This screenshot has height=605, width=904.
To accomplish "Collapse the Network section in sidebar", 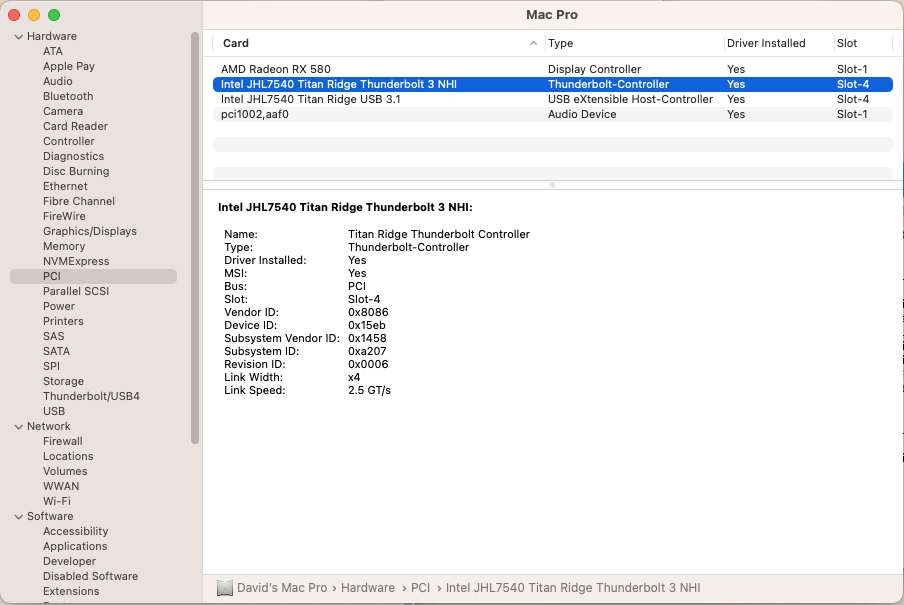I will 18,427.
